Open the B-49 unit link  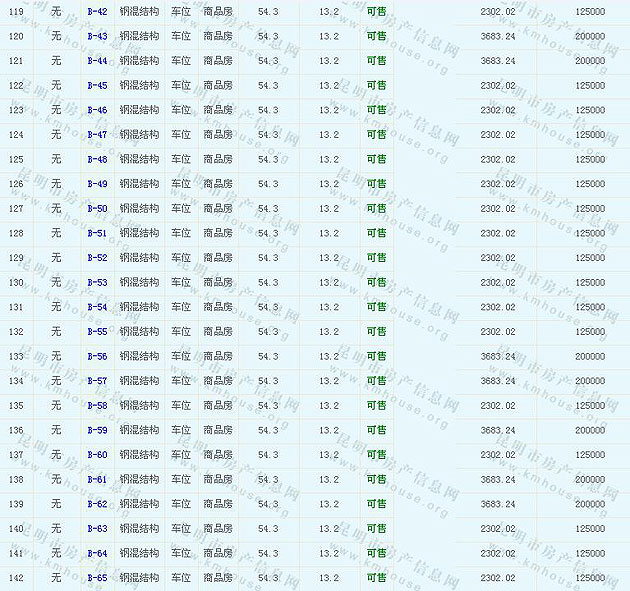[x=97, y=184]
